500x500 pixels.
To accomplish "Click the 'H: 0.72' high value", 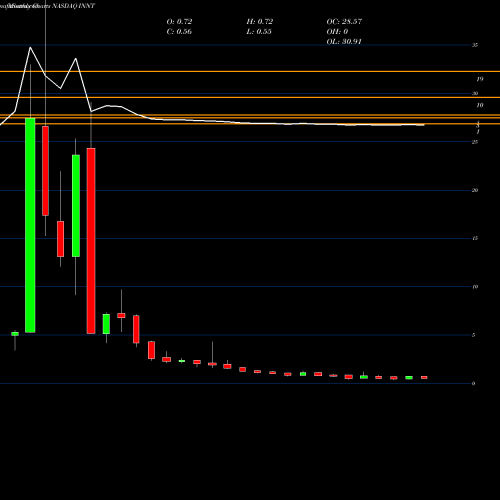I will click(x=260, y=22).
